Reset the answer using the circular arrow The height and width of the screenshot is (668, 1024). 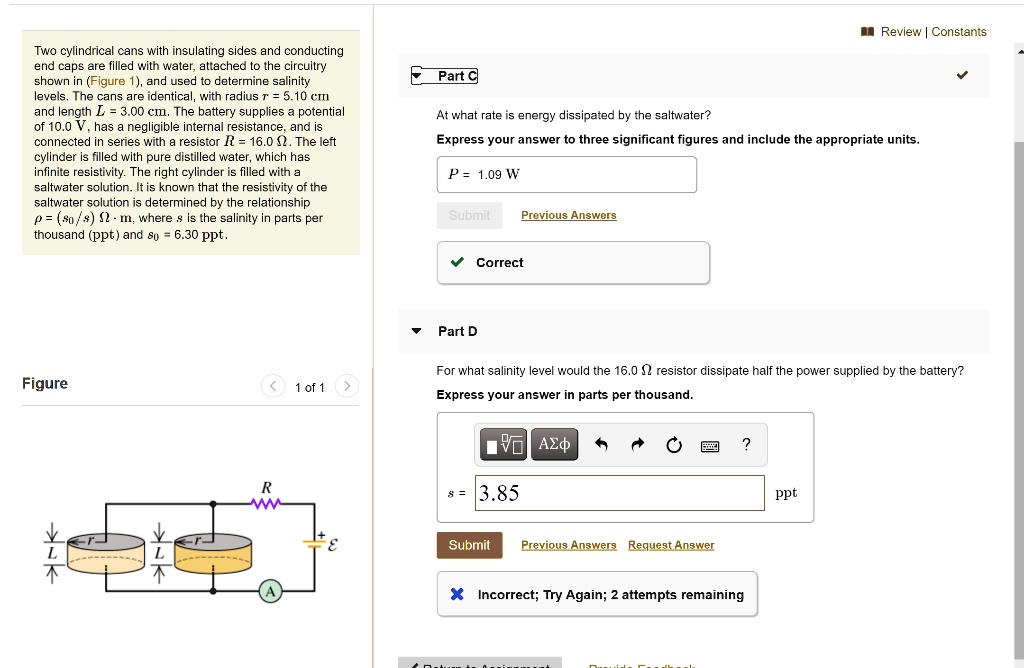pos(674,445)
